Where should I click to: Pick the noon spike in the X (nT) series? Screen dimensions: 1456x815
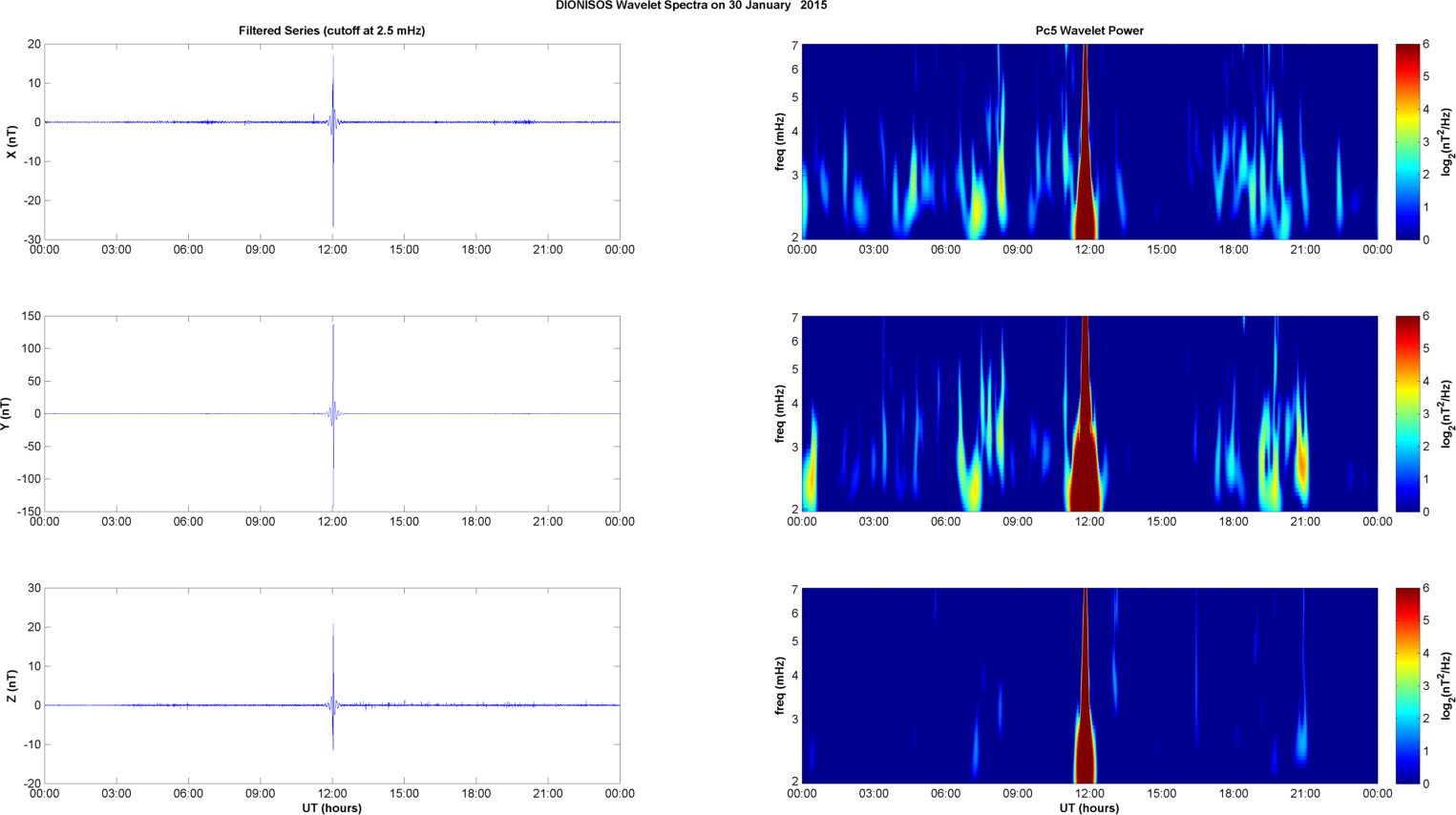coord(332,141)
